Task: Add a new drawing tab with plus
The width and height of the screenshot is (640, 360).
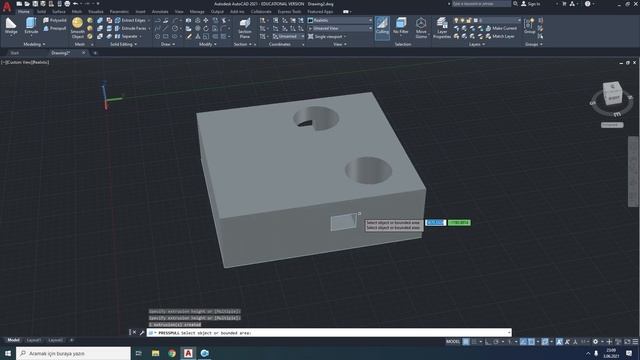Action: tap(95, 53)
